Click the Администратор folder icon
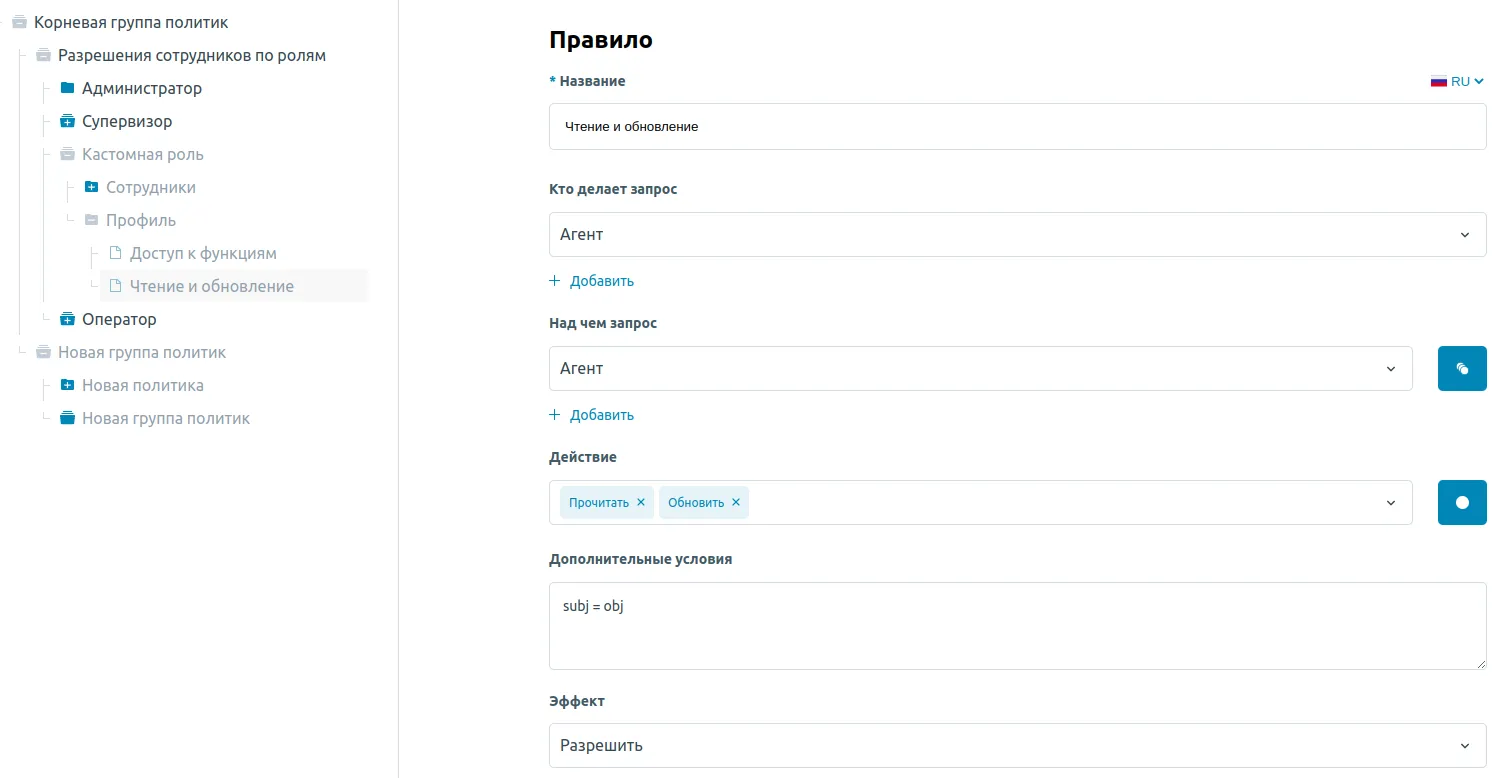This screenshot has height=778, width=1504. point(67,88)
